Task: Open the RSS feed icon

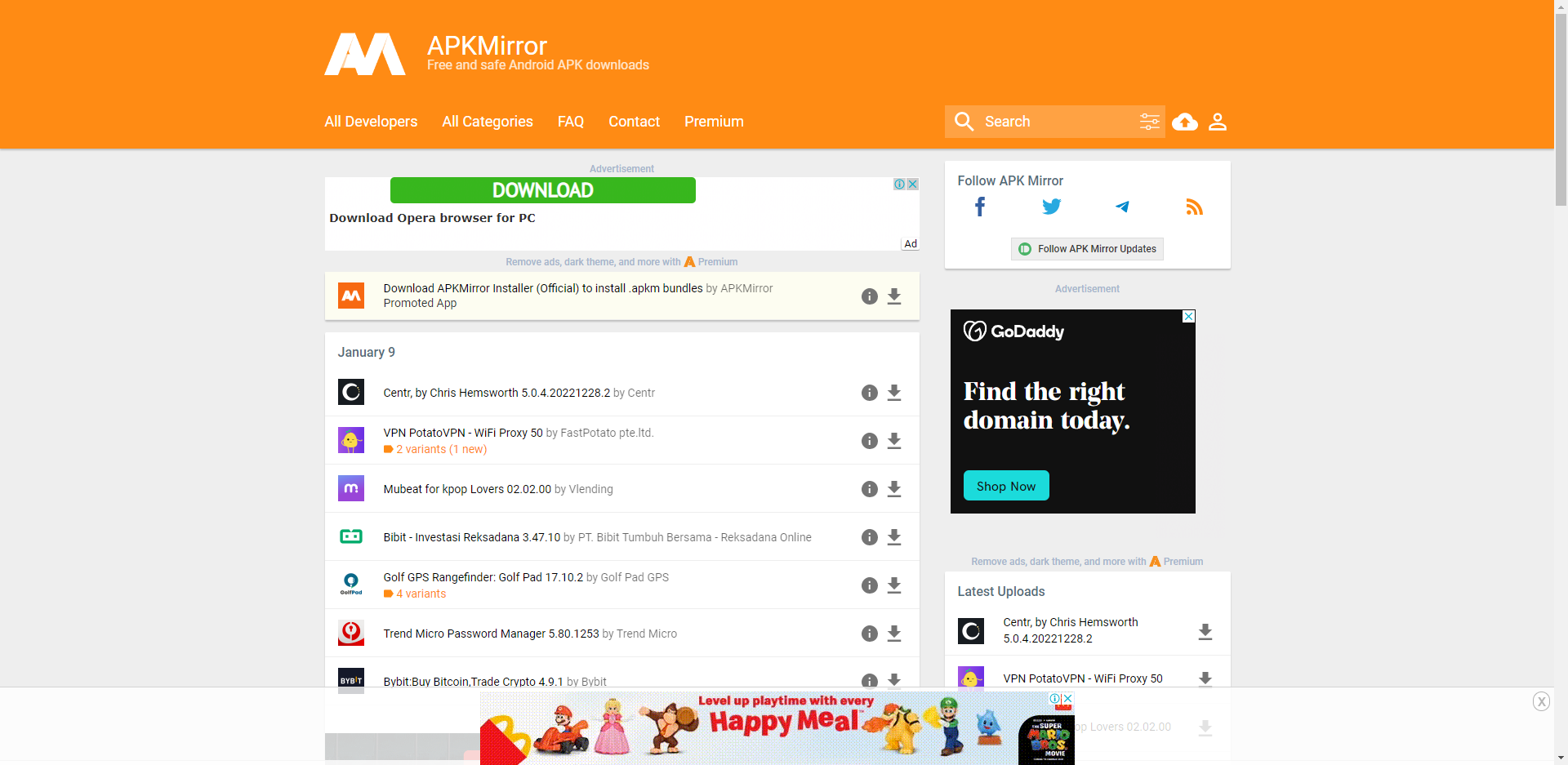Action: pyautogui.click(x=1194, y=207)
